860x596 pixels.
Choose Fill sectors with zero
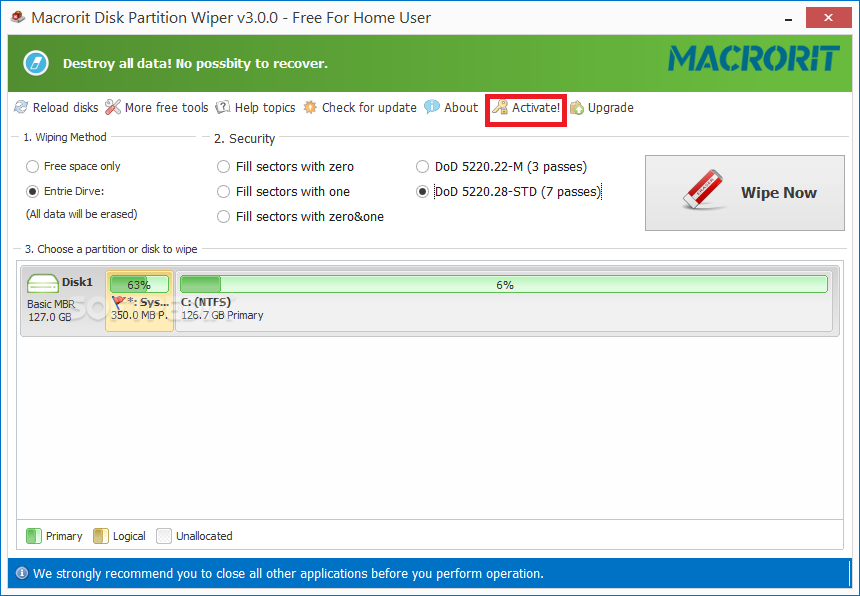[224, 167]
